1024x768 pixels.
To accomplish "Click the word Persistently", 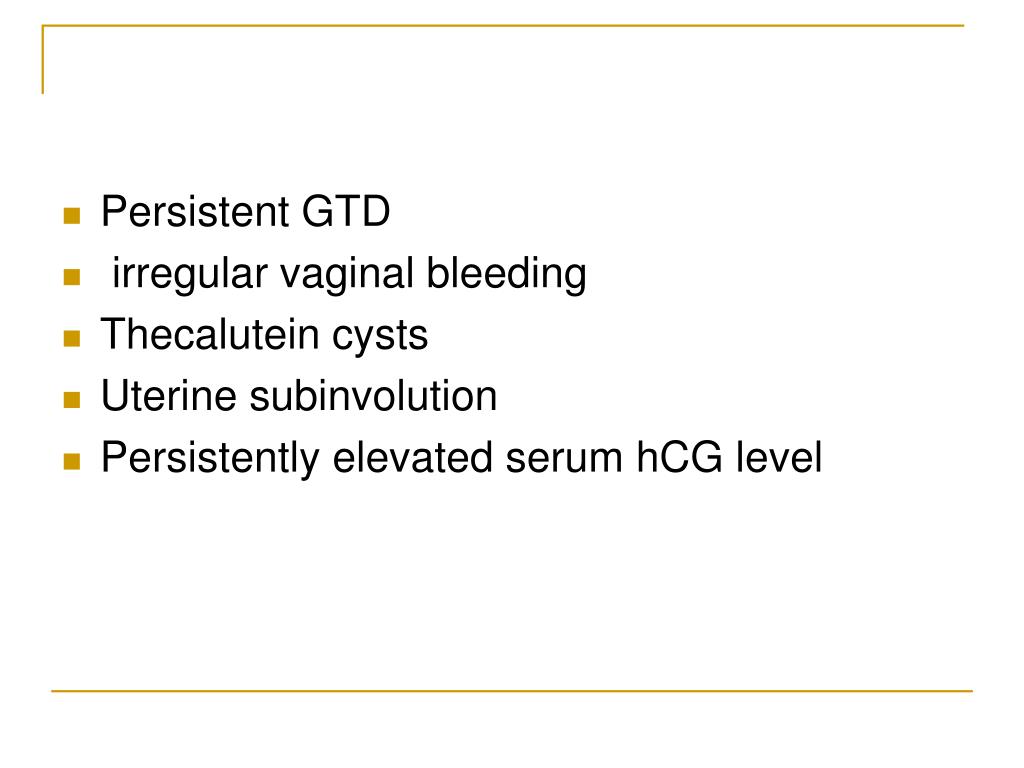I will tap(210, 458).
